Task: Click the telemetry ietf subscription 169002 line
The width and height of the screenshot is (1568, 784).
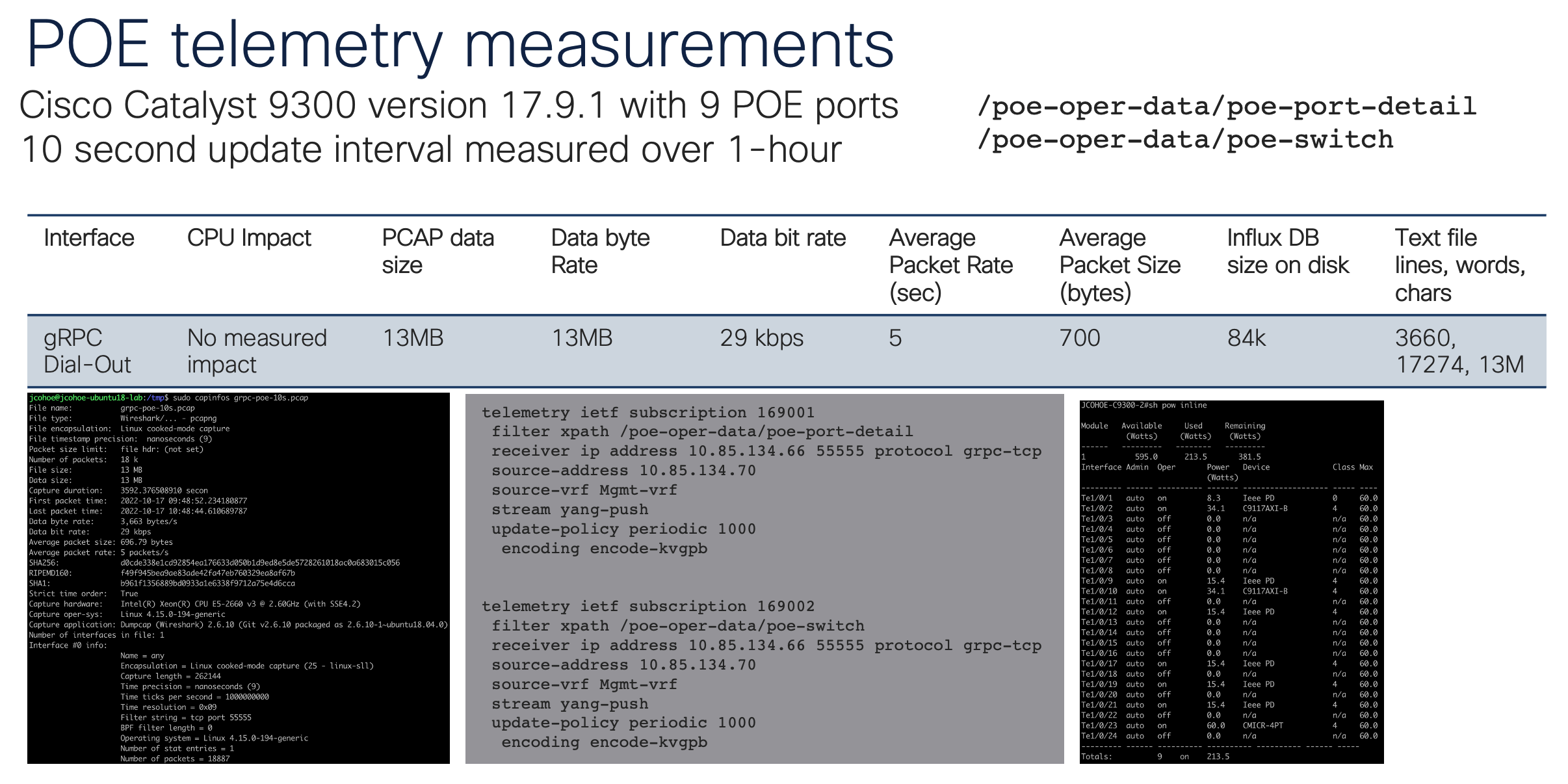Action: click(647, 607)
